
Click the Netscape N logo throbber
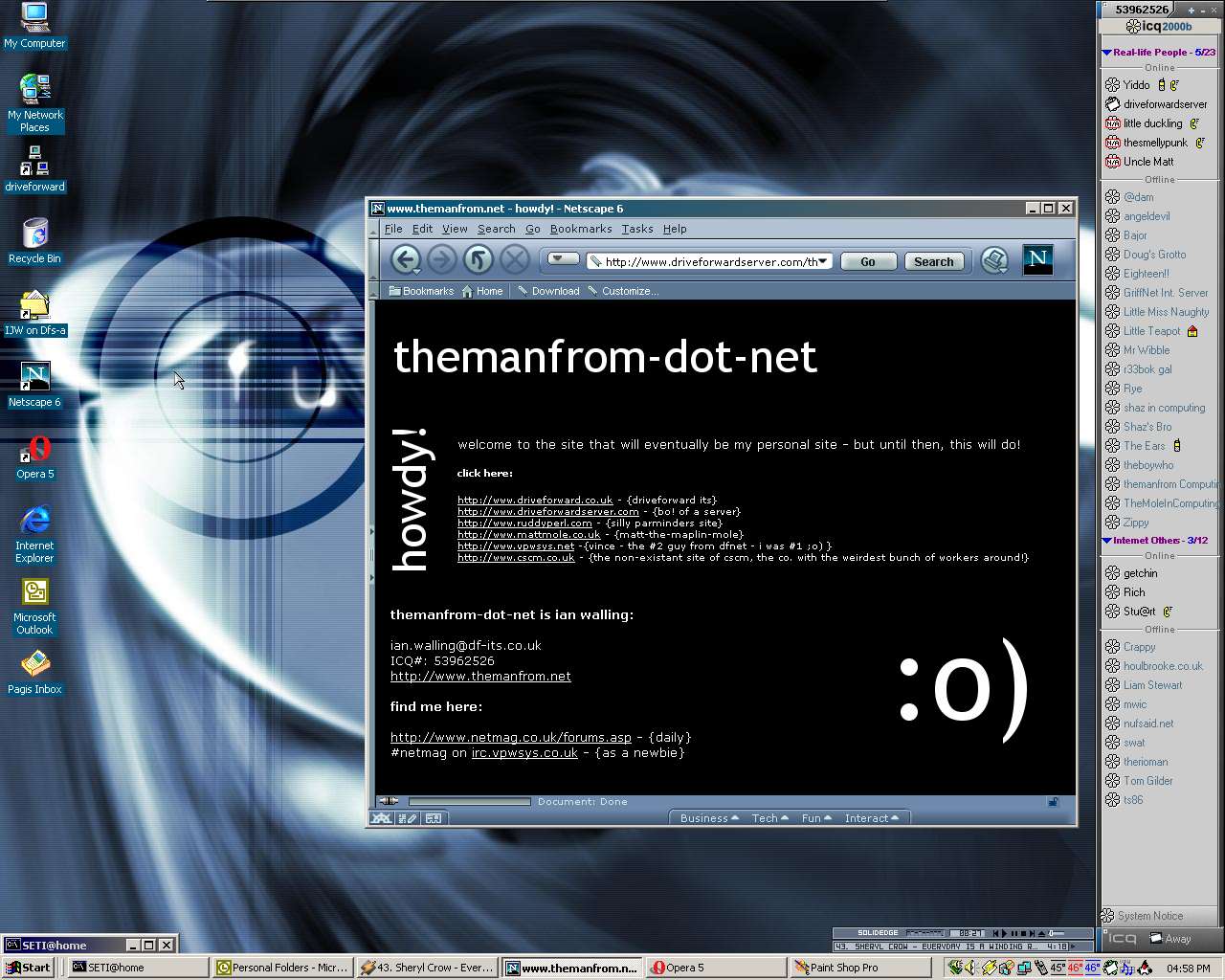pyautogui.click(x=1037, y=259)
